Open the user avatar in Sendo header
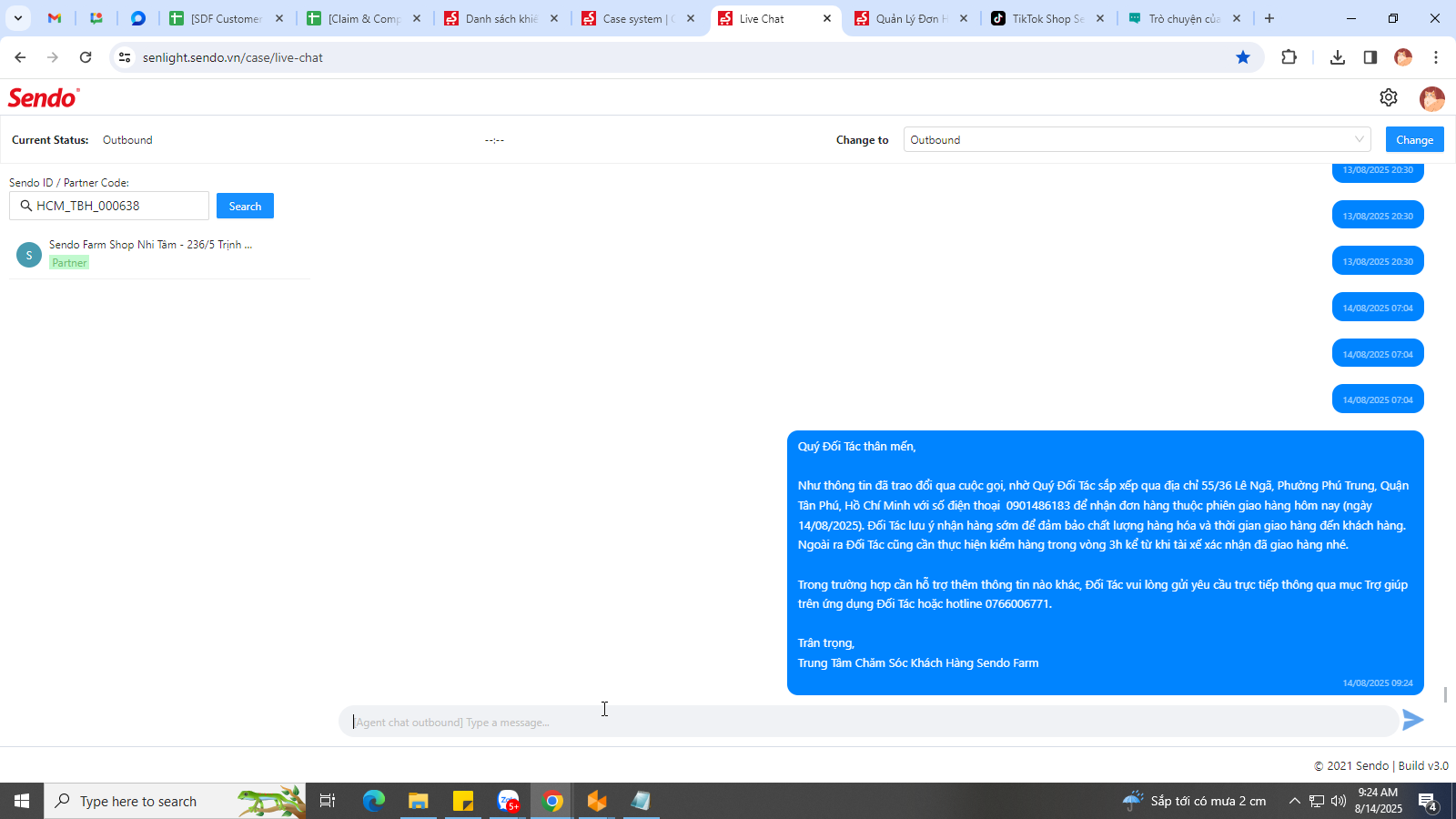1456x819 pixels. coord(1432,98)
